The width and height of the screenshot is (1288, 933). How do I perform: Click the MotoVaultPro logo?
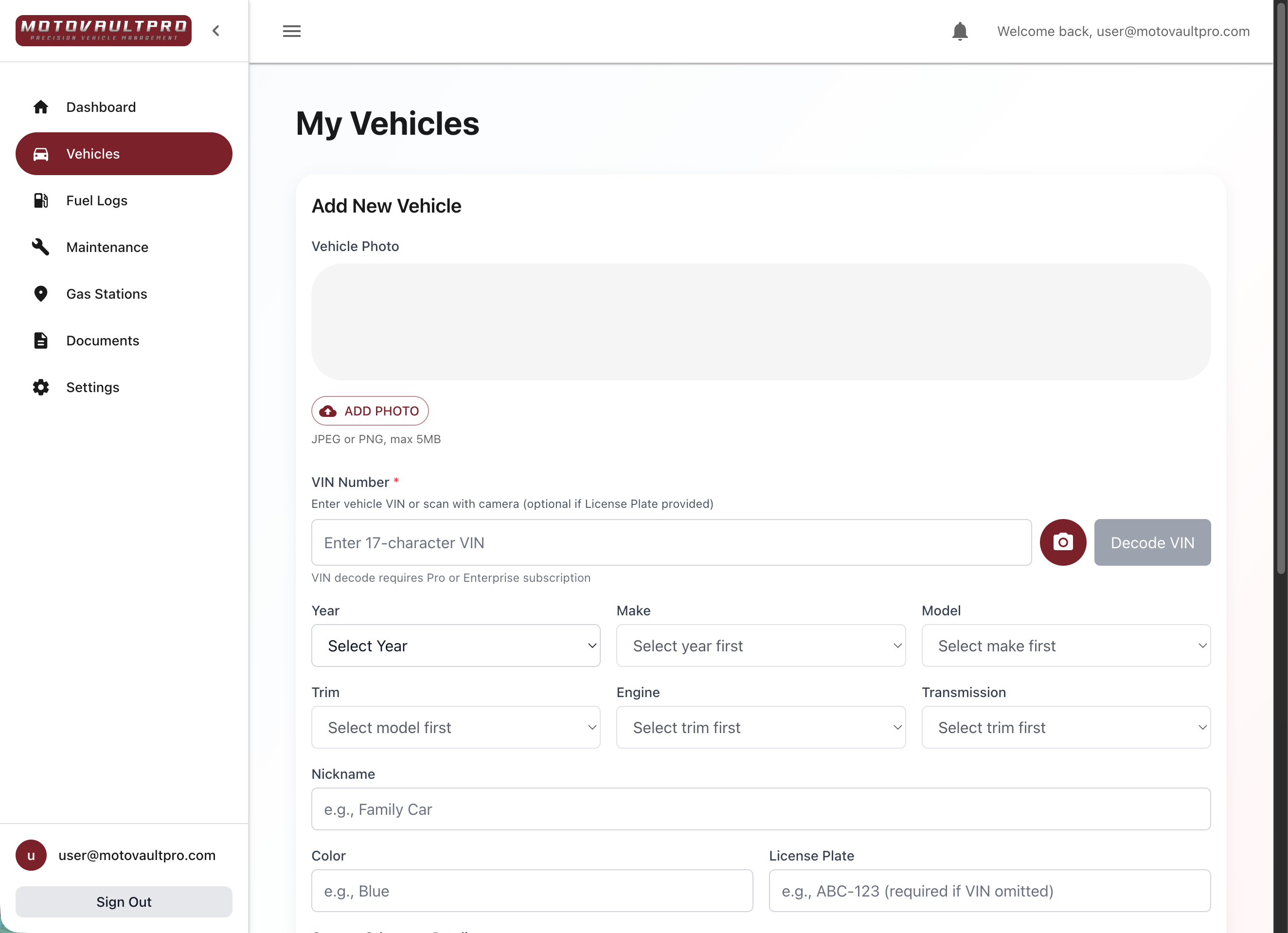coord(103,31)
